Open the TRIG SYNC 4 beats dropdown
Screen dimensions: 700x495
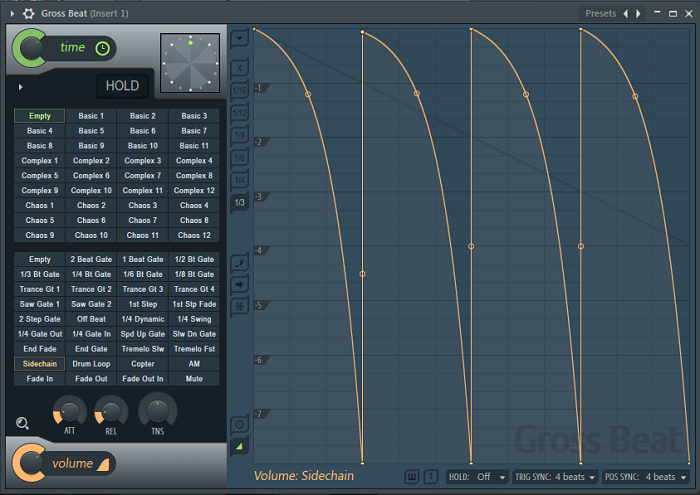pos(555,477)
